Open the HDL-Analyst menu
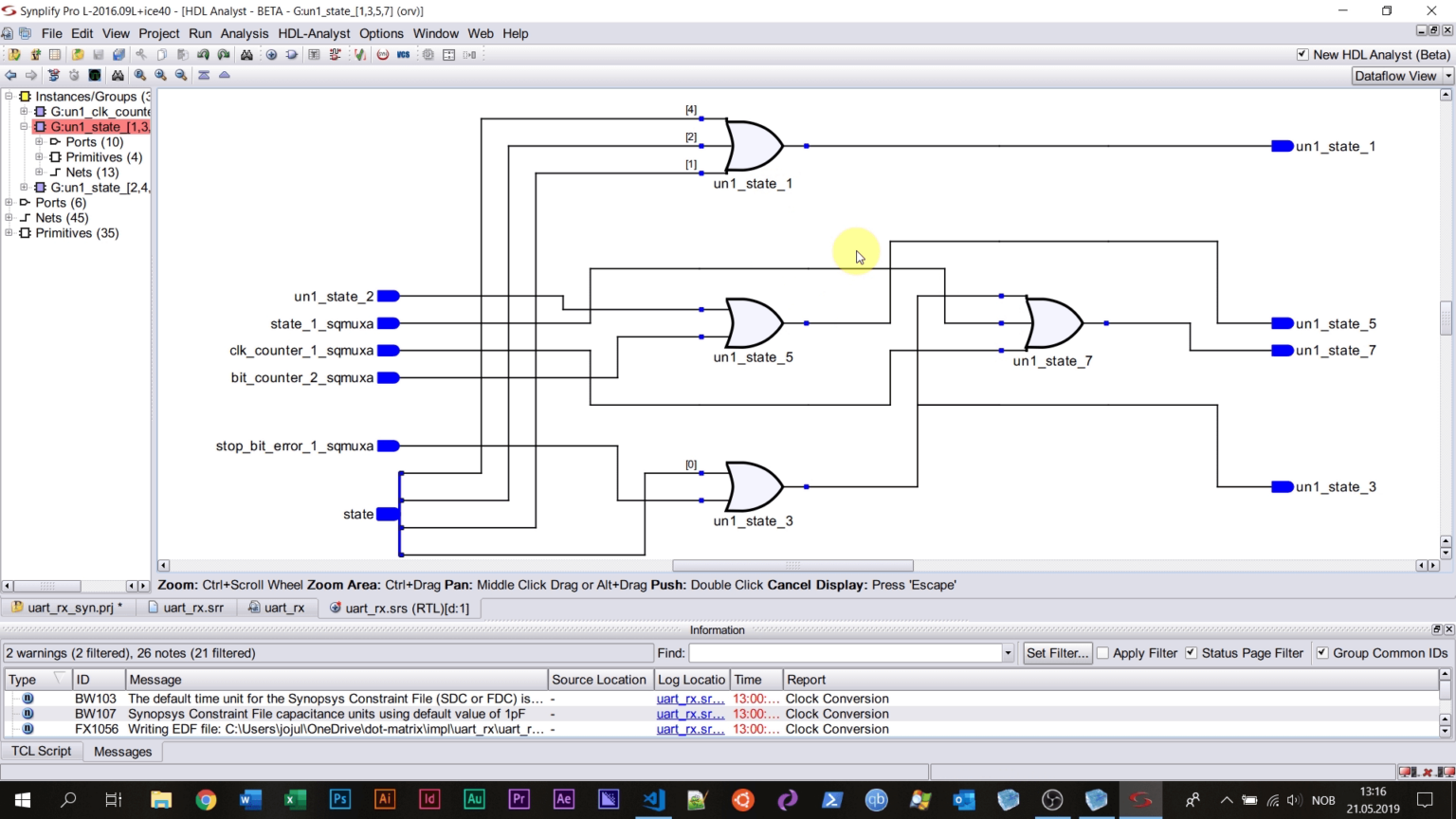1456x819 pixels. click(x=314, y=33)
